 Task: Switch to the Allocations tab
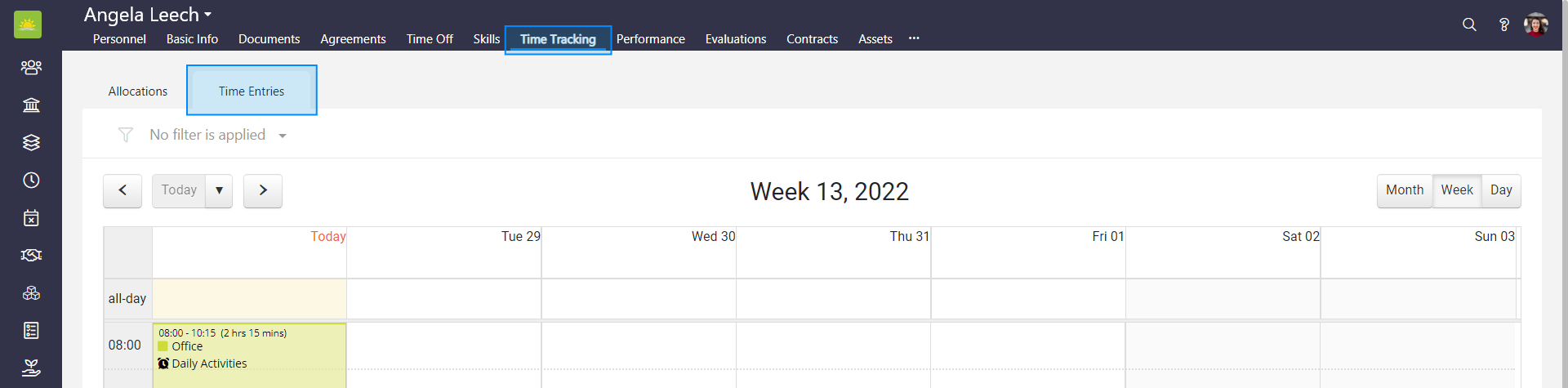[137, 91]
